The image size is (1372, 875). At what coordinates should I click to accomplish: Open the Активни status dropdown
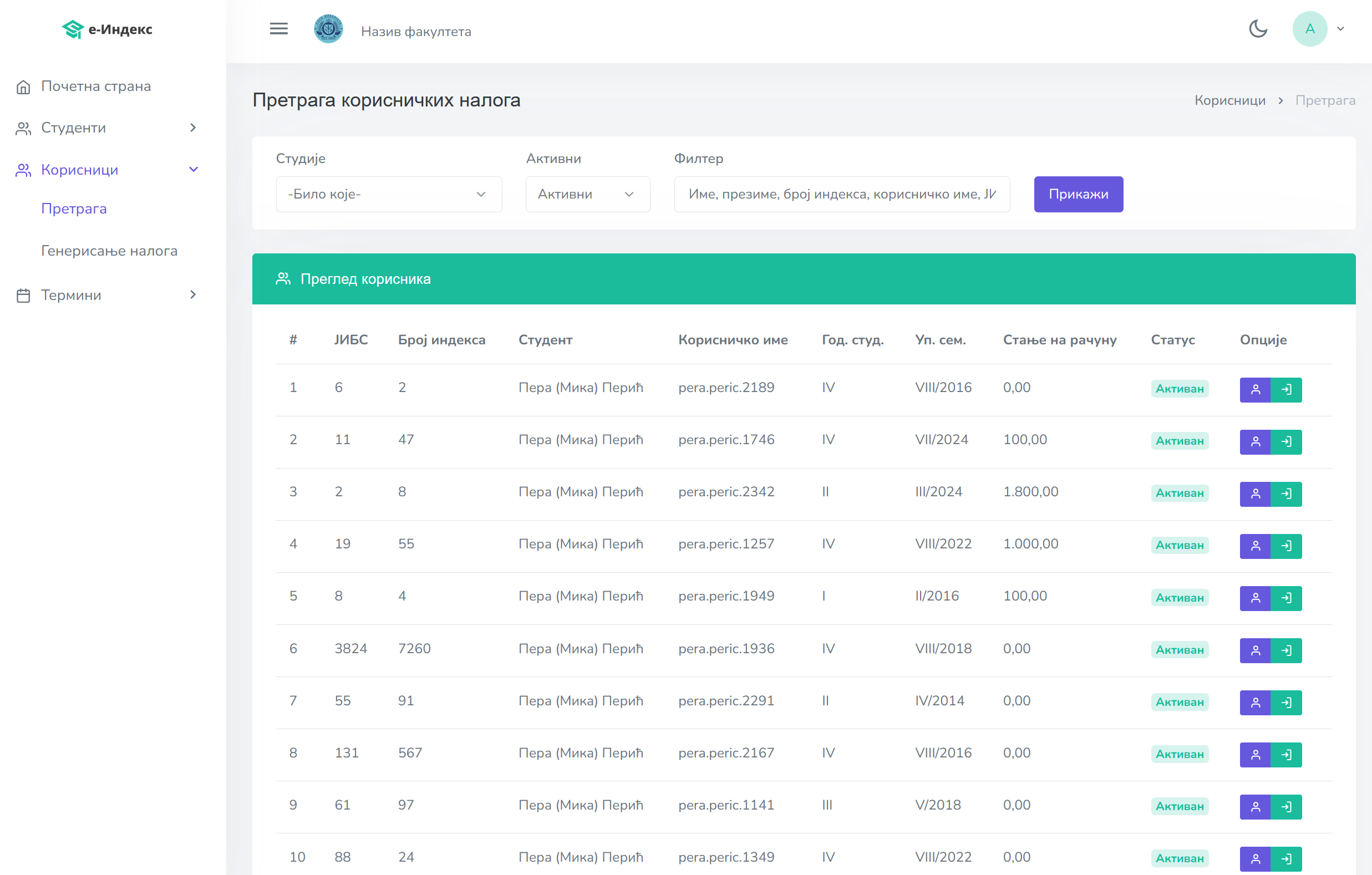coord(587,194)
